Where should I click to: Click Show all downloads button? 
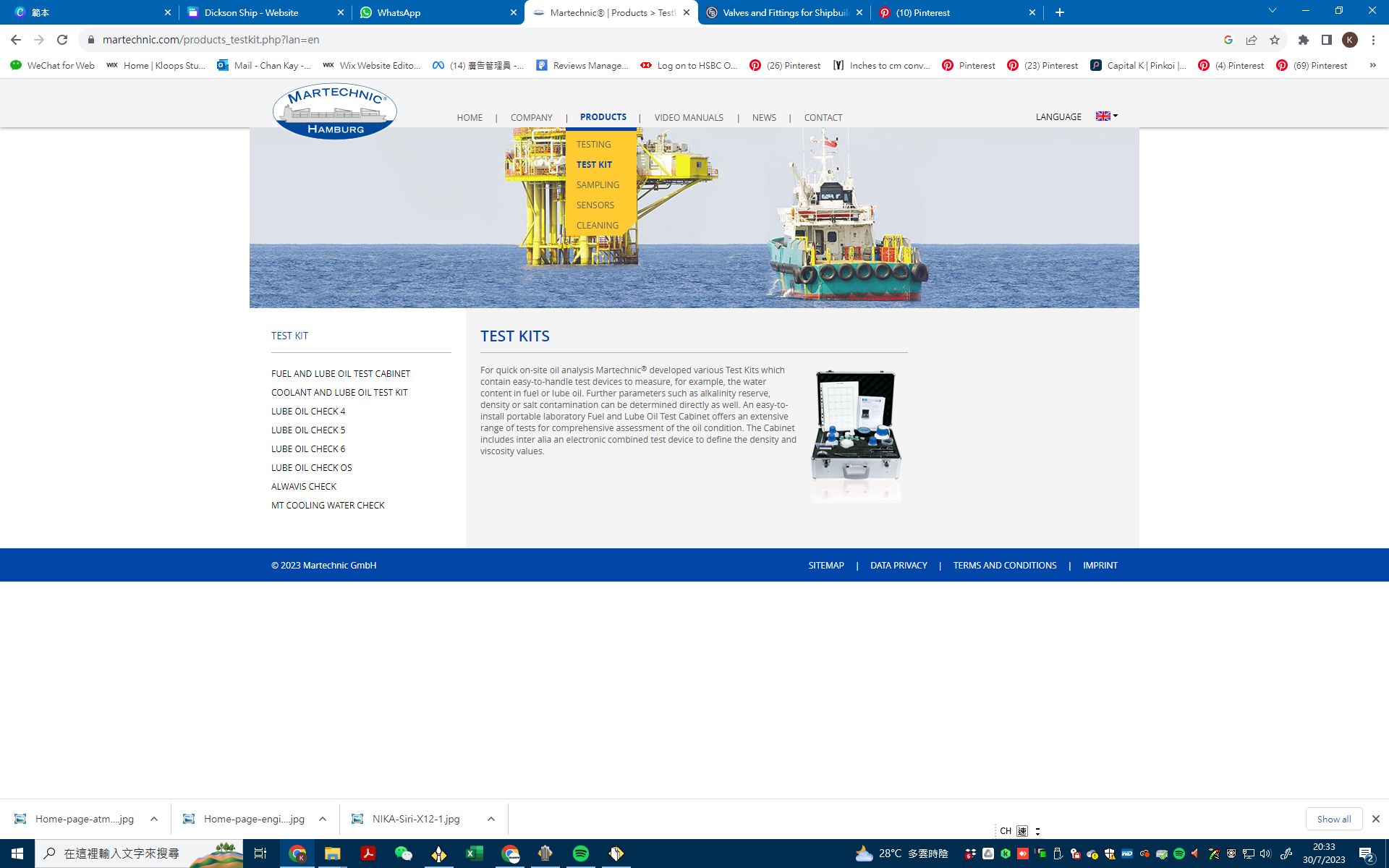pos(1333,819)
